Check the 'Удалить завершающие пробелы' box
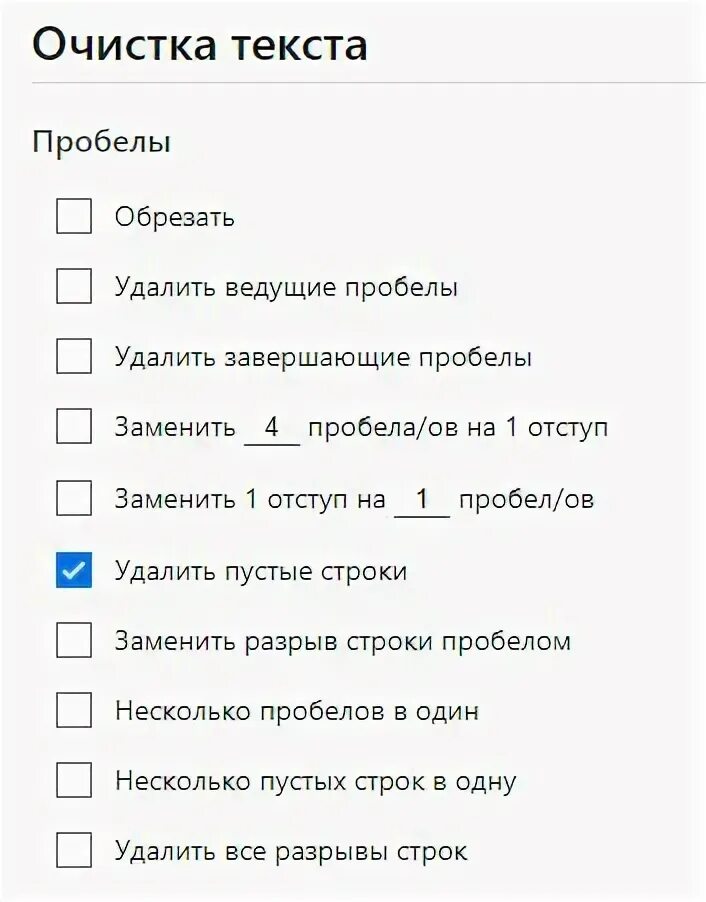Screen dimensions: 706x902 coord(74,357)
